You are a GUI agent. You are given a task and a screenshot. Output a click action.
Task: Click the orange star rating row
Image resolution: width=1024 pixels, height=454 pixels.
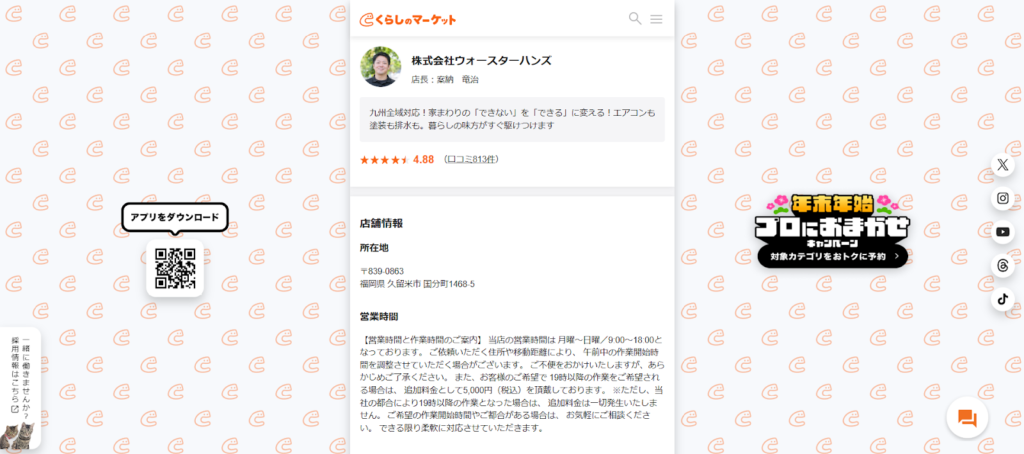[x=385, y=159]
